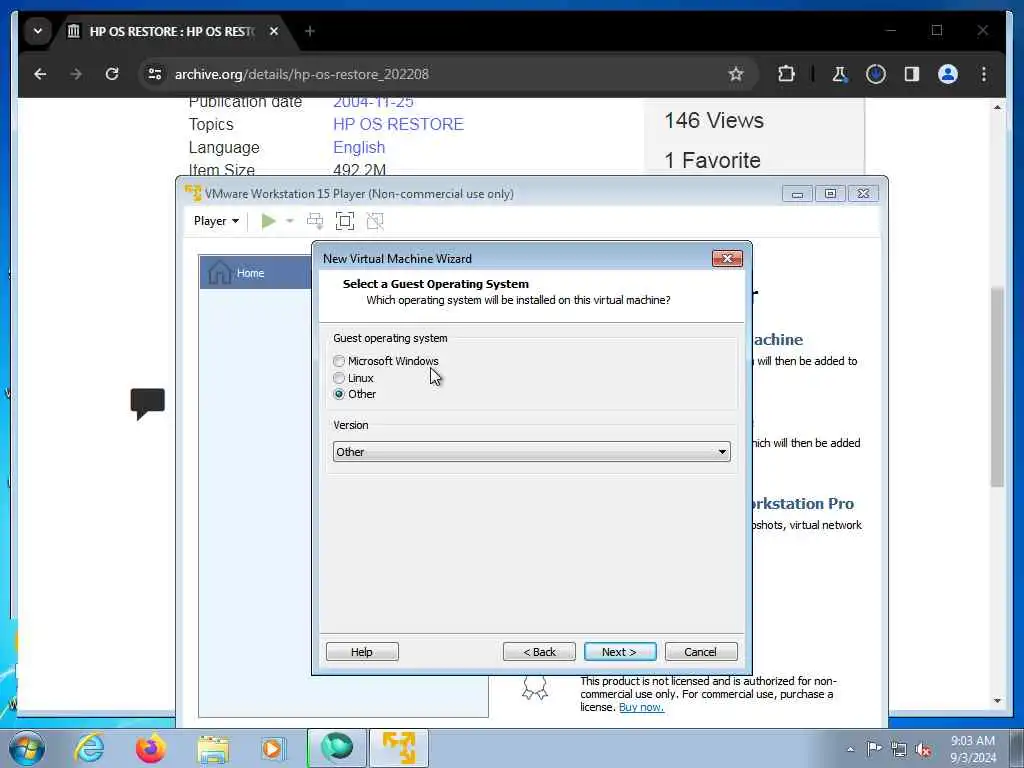The width and height of the screenshot is (1024, 768).
Task: Open the browser downloads icon
Action: click(x=876, y=74)
